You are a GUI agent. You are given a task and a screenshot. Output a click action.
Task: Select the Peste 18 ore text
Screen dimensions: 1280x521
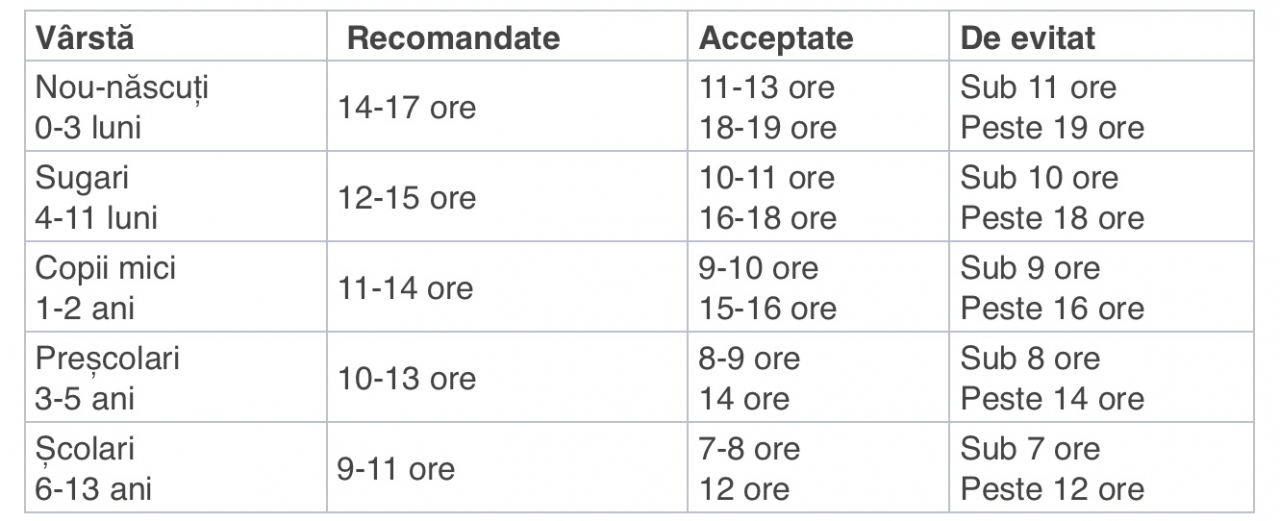pos(1053,218)
